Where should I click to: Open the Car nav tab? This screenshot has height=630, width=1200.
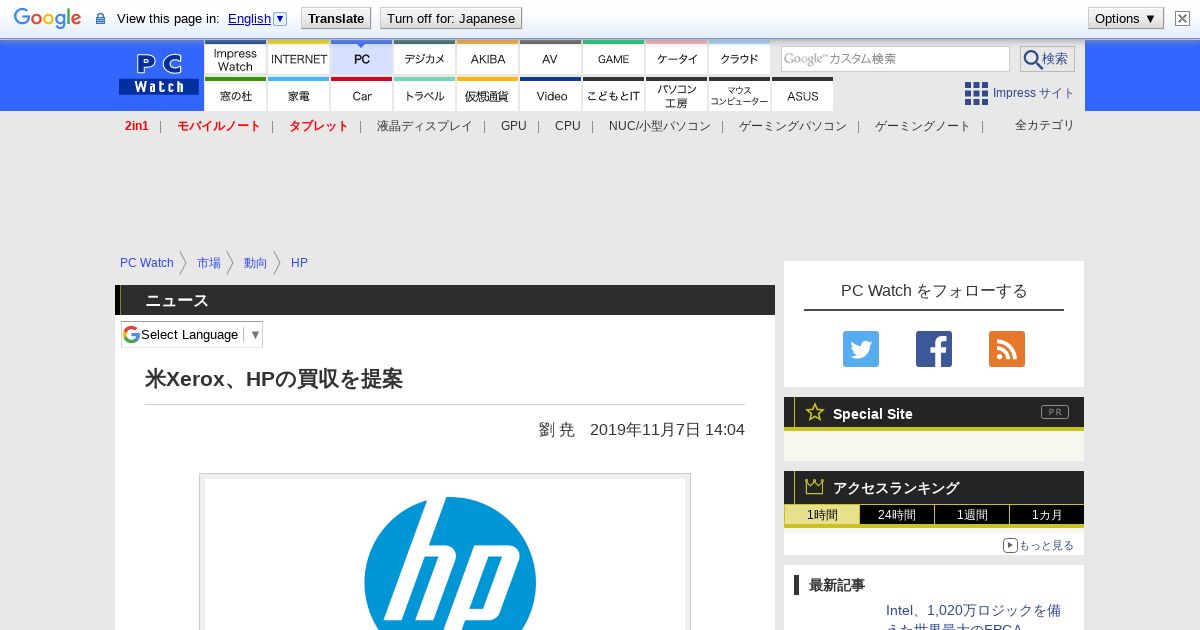(362, 95)
